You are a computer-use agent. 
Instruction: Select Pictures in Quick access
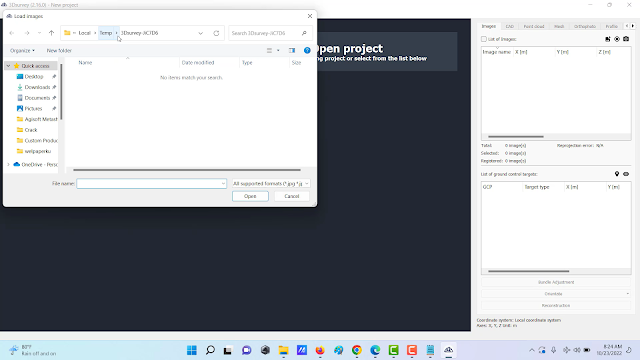[x=33, y=109]
